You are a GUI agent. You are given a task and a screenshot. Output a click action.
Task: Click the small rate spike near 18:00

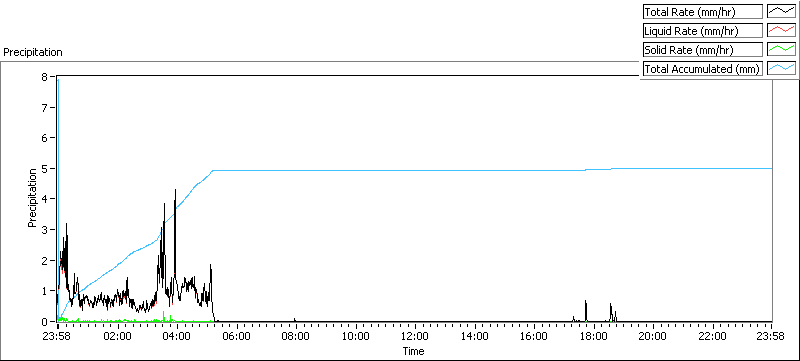coord(586,311)
